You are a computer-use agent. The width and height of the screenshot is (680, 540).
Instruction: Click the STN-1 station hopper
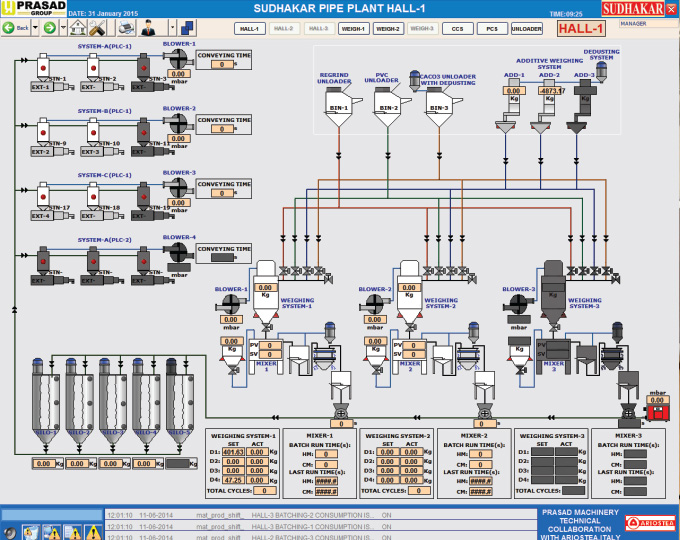click(43, 67)
